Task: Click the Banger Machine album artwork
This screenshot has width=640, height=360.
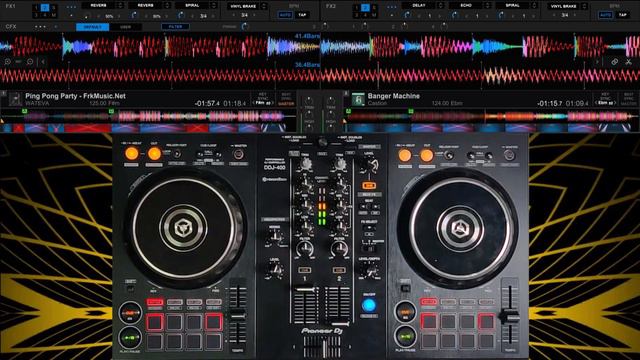Action: (x=358, y=99)
